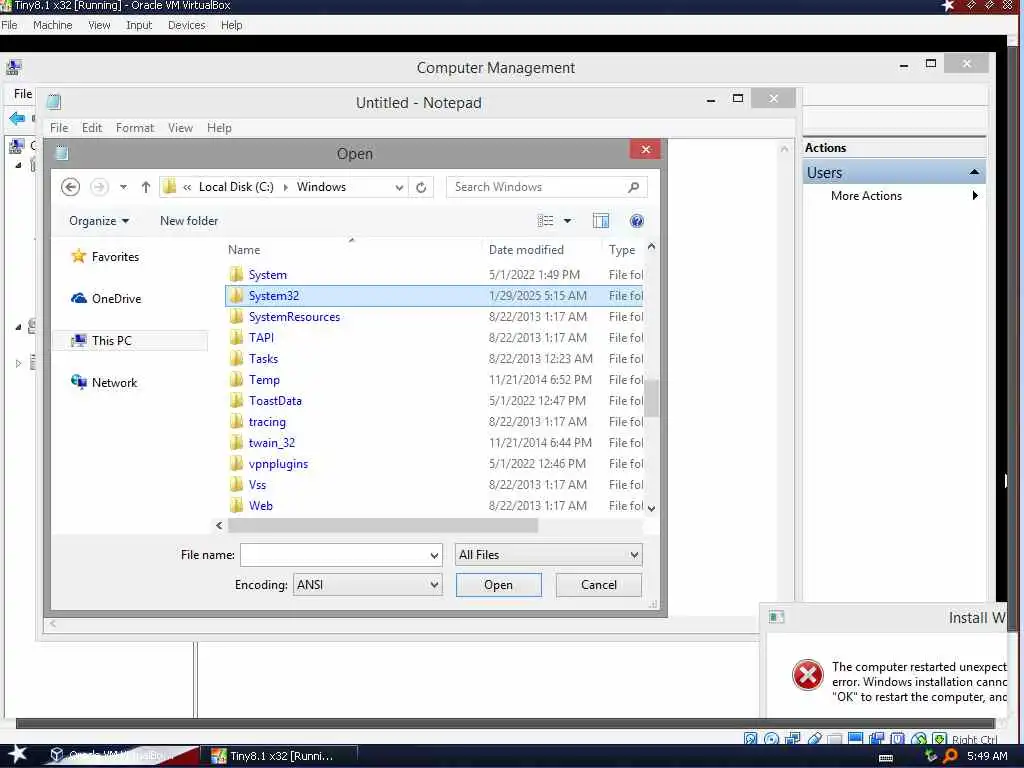Click the Network icon in sidebar
1024x768 pixels.
click(78, 382)
